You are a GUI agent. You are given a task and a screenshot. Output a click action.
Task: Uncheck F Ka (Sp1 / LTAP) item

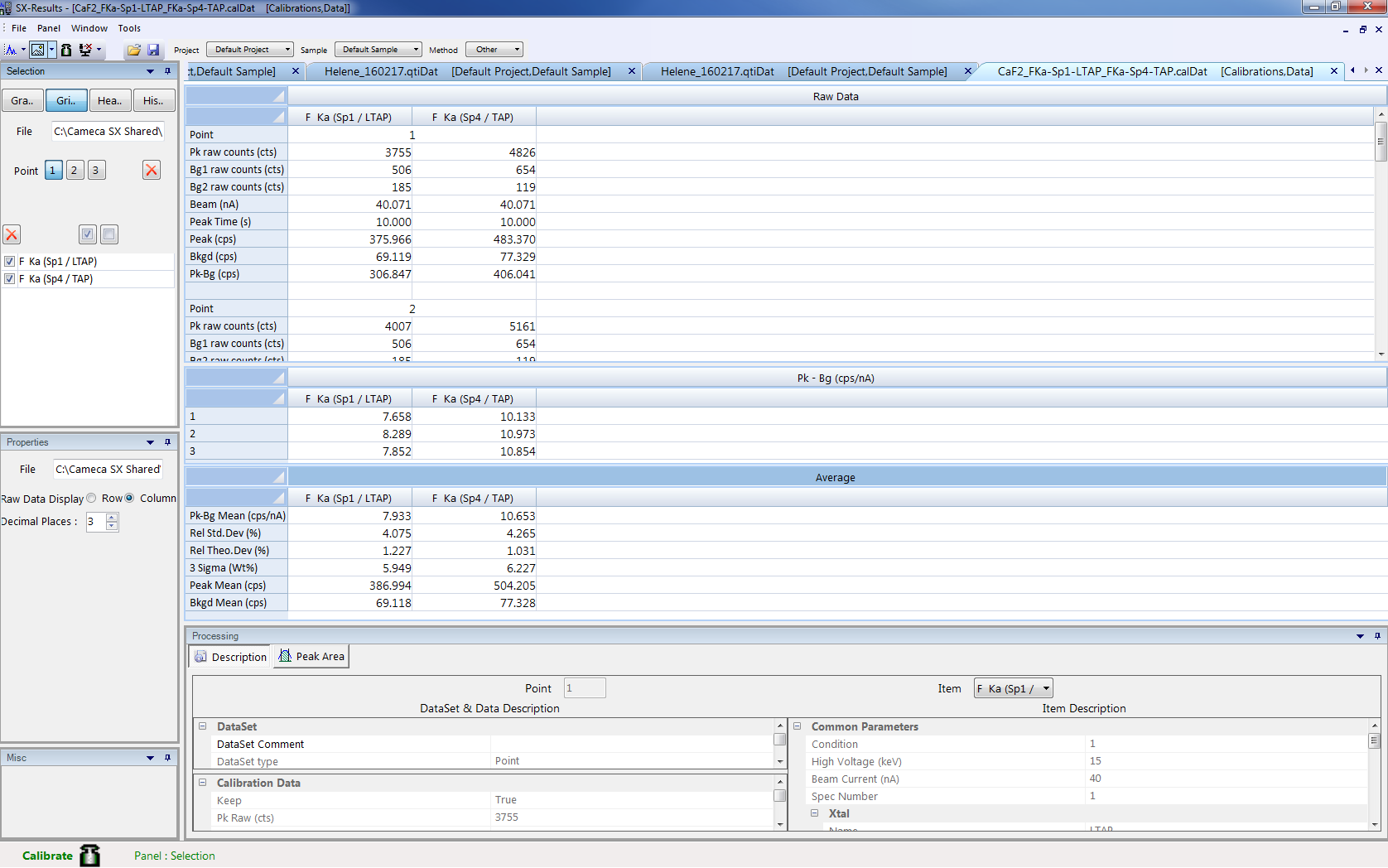10,262
